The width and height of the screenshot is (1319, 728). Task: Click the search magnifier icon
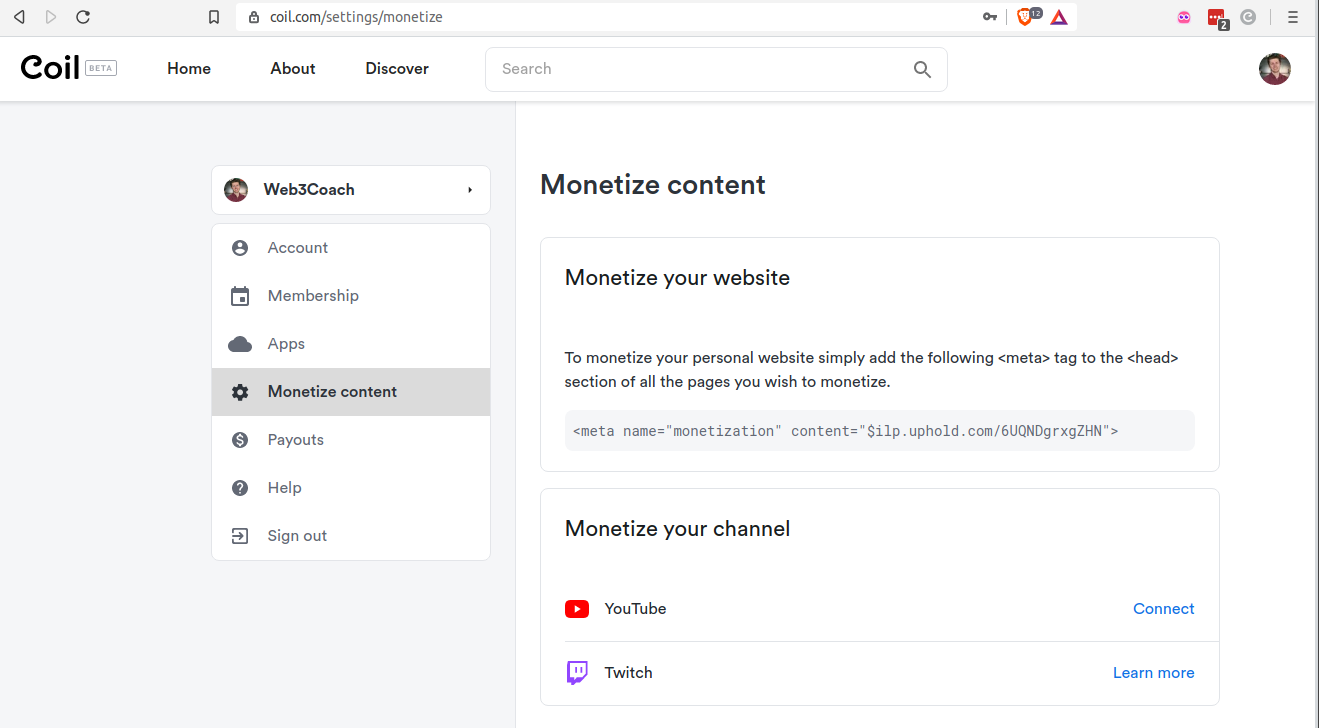922,69
